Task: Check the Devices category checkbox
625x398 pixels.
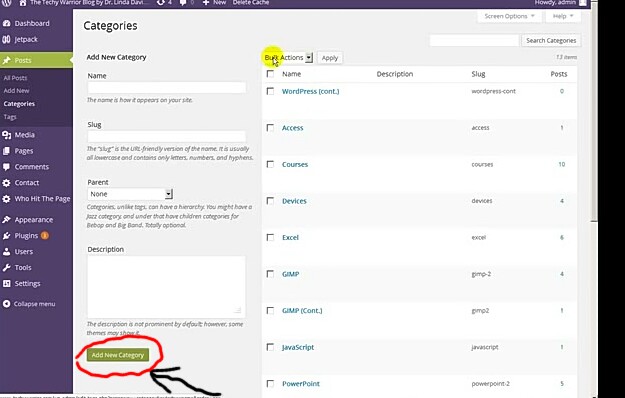Action: pyautogui.click(x=270, y=201)
